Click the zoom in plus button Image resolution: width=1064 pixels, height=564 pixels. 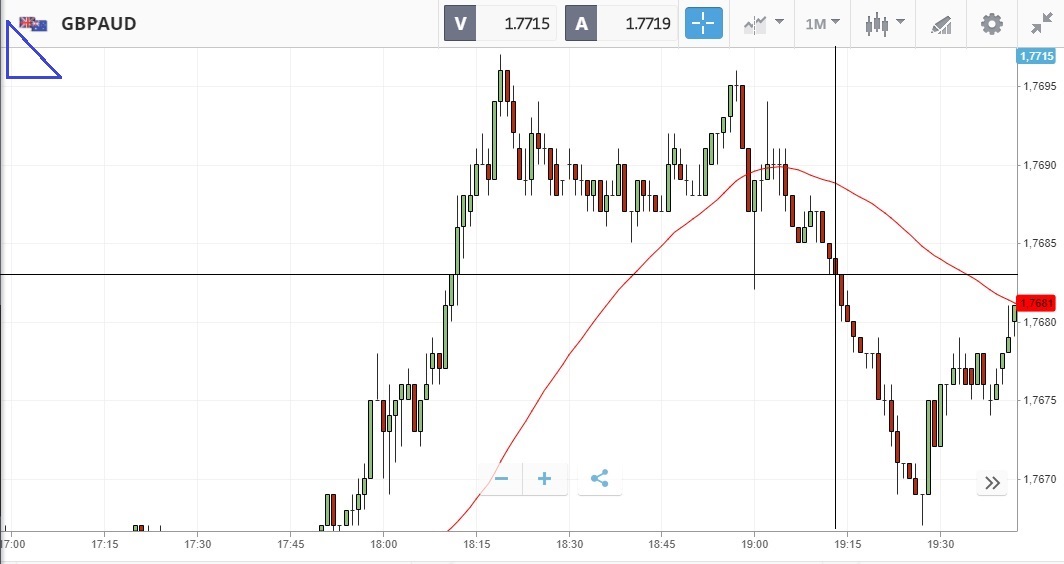545,479
